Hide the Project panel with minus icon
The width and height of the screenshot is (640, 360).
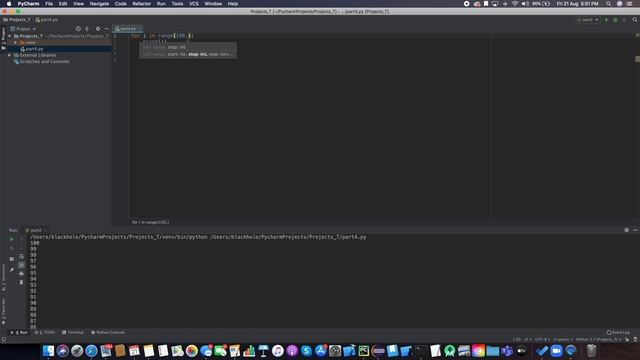(107, 29)
